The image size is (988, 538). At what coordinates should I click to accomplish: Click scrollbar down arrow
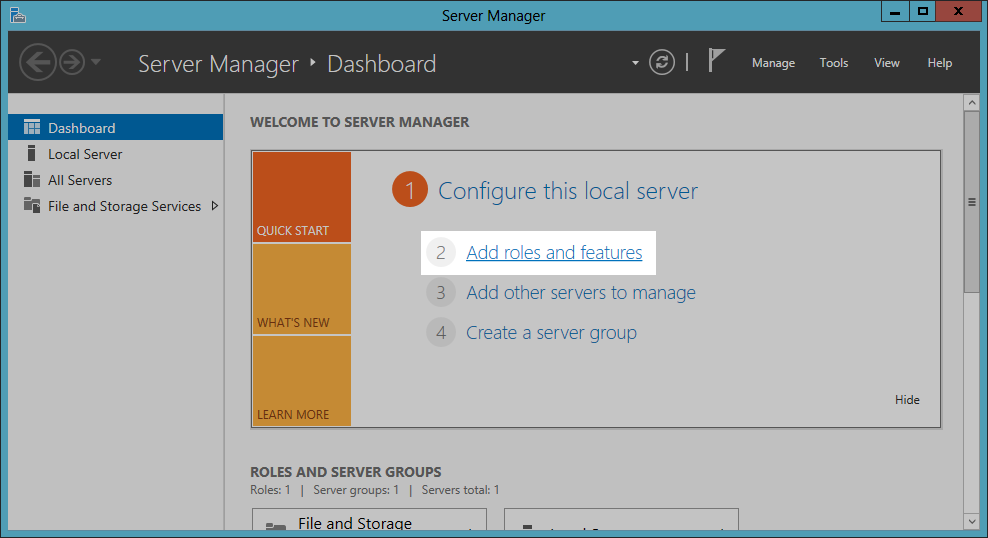[972, 522]
